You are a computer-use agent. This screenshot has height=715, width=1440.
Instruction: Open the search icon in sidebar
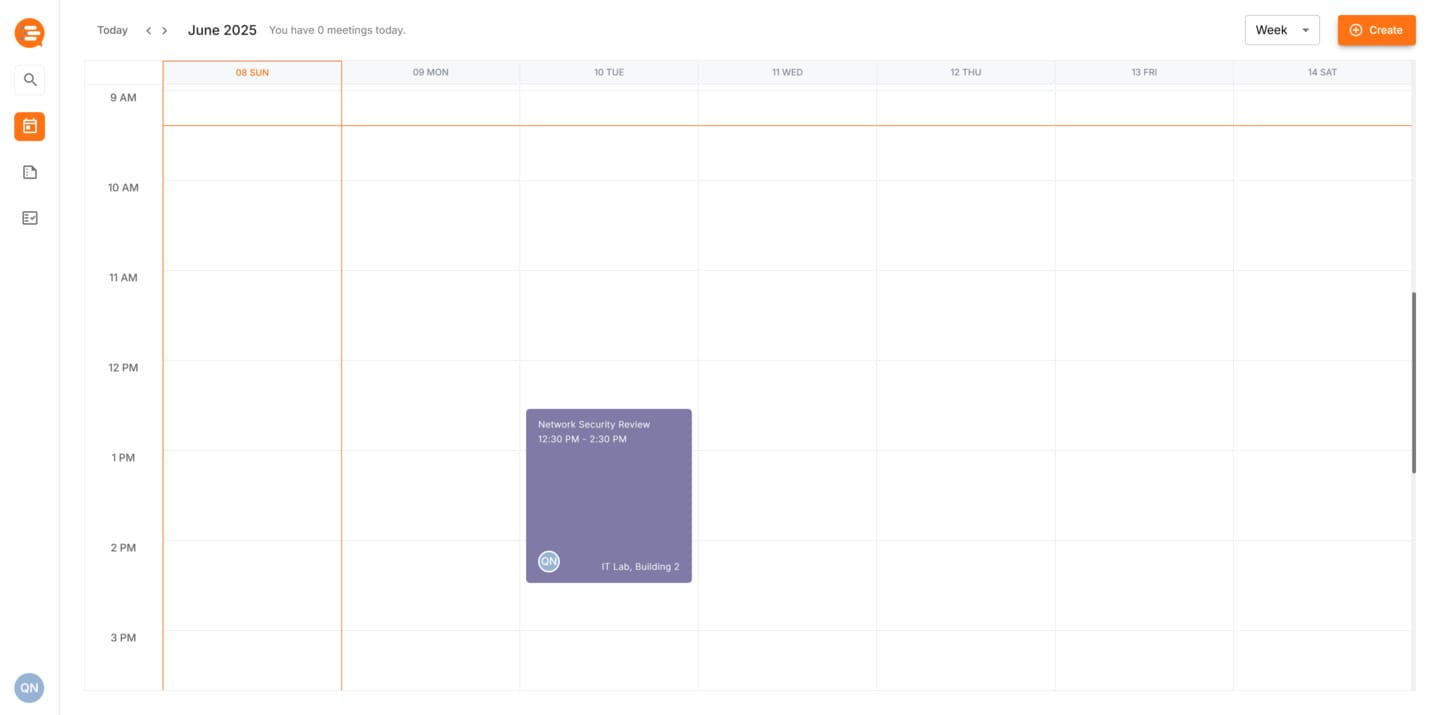coord(30,80)
